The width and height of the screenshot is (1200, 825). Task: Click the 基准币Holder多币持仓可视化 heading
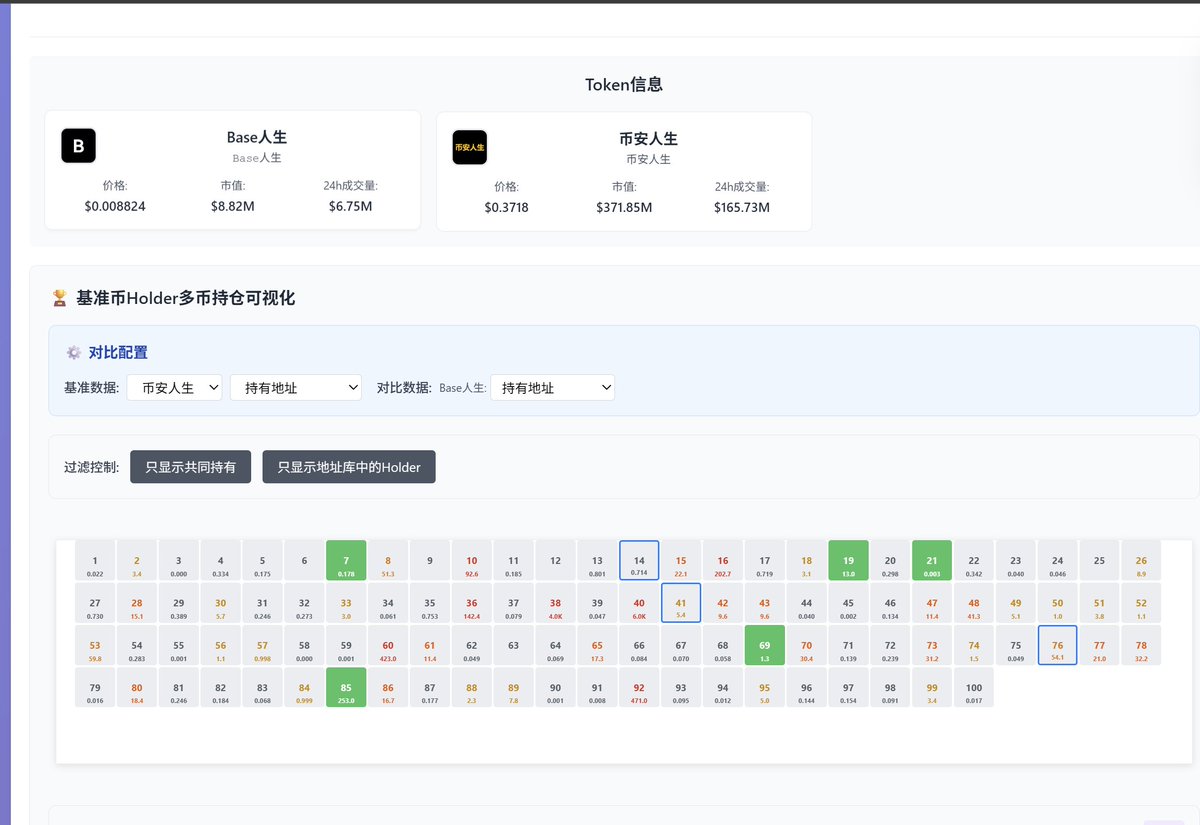tap(185, 298)
